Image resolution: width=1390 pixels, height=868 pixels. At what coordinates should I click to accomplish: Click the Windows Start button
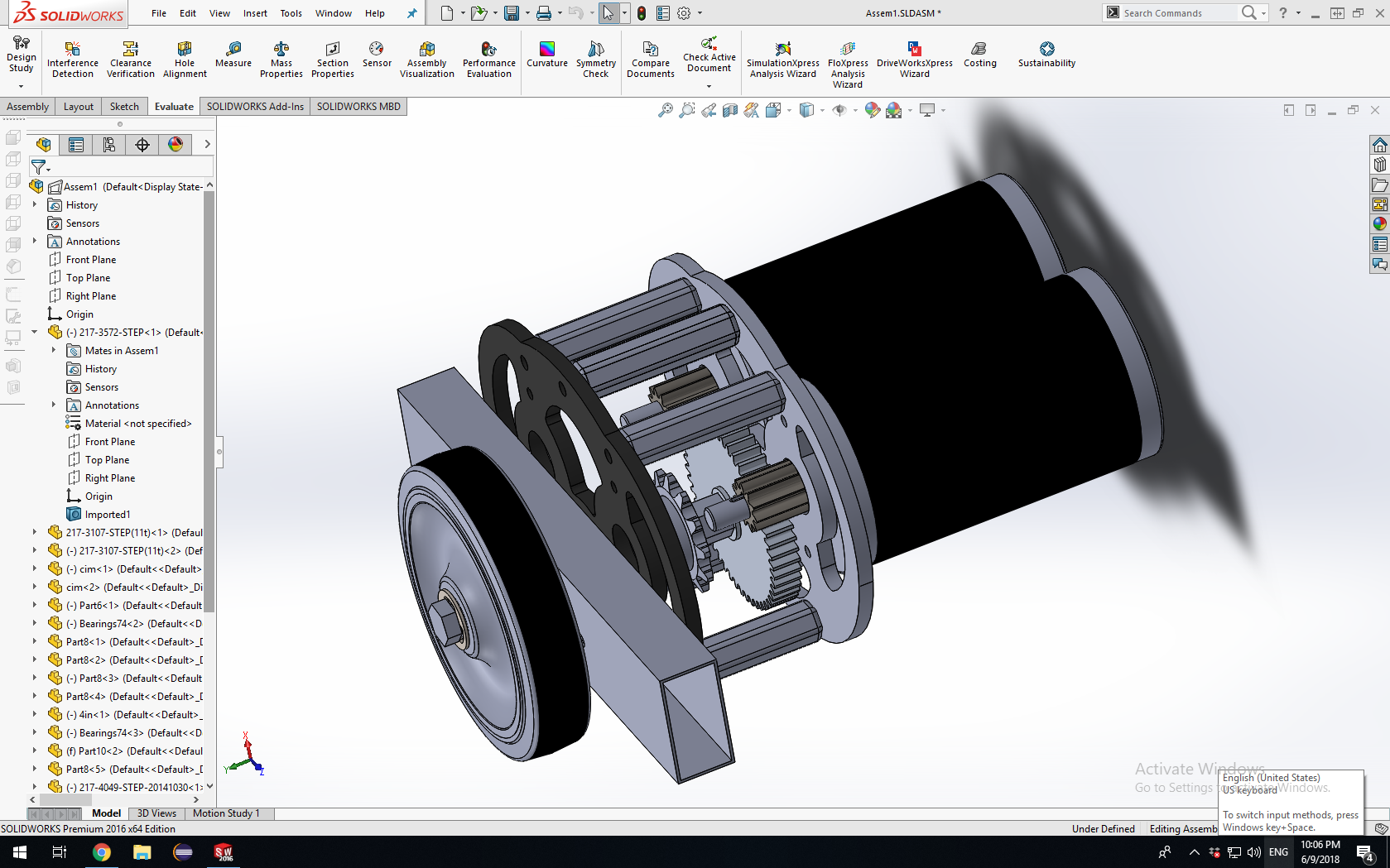tap(20, 852)
